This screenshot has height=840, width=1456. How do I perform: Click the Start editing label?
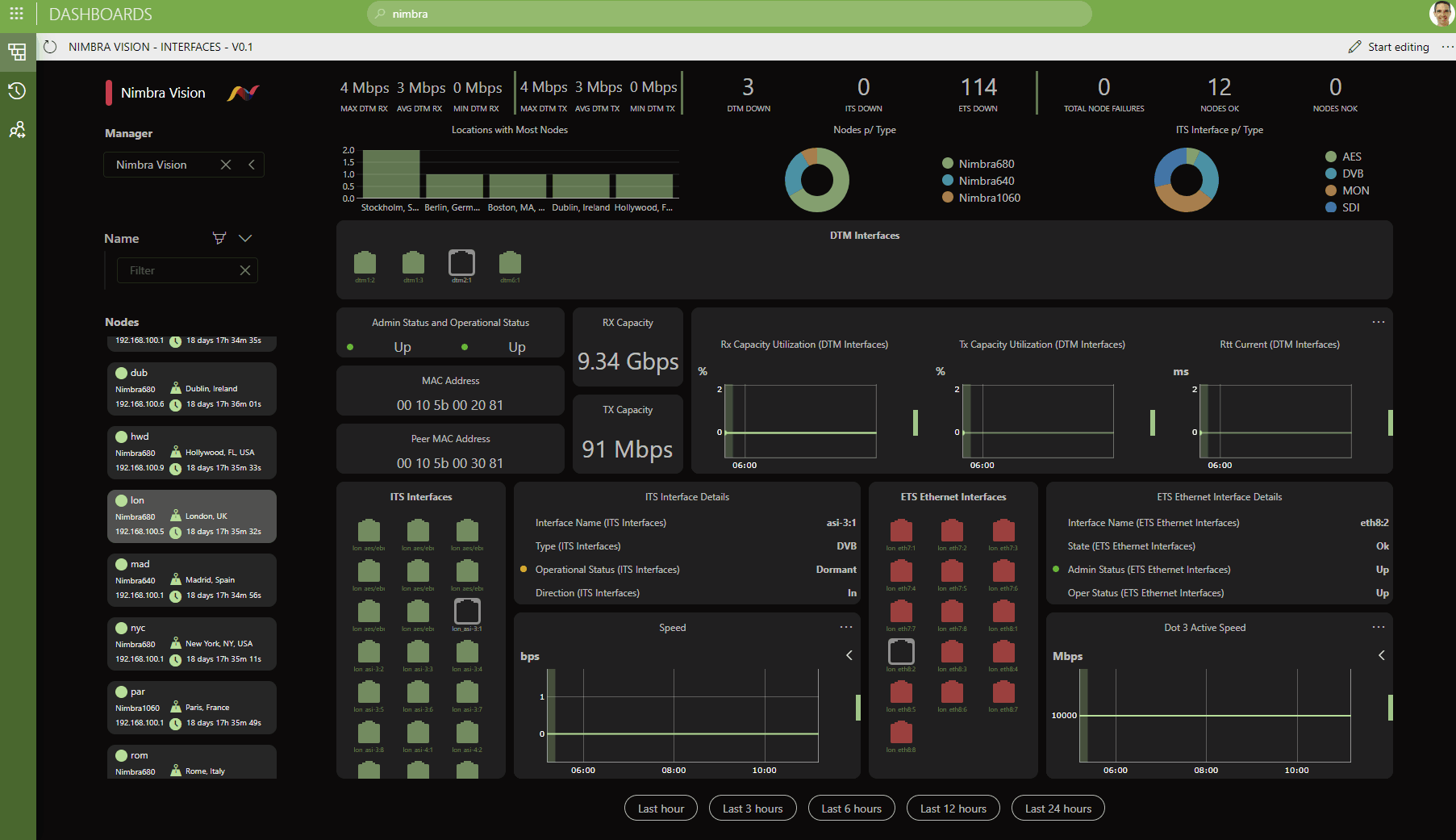pos(1399,47)
